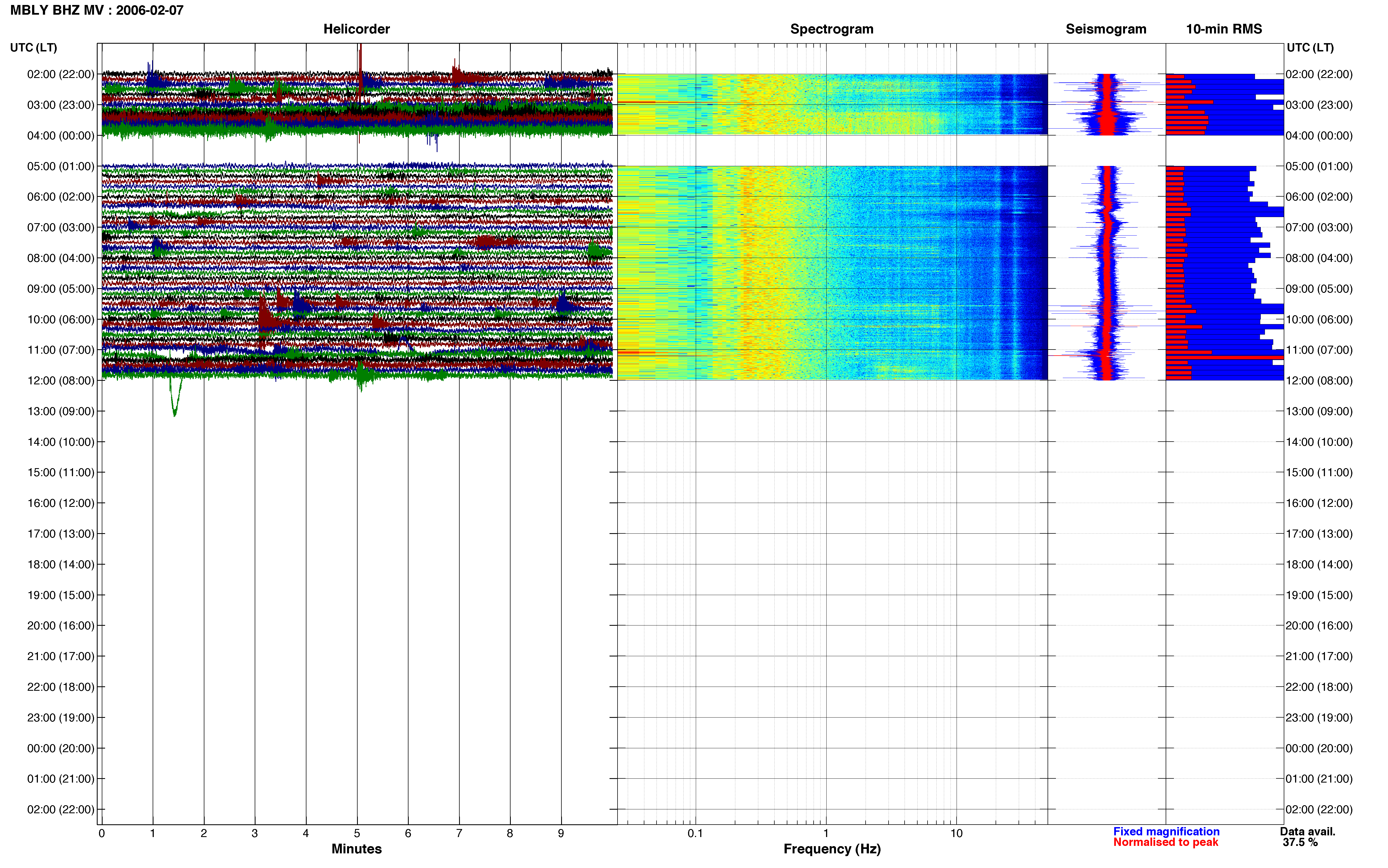
Task: Click 11:00 (07:00) on the right time axis
Action: [x=1319, y=350]
